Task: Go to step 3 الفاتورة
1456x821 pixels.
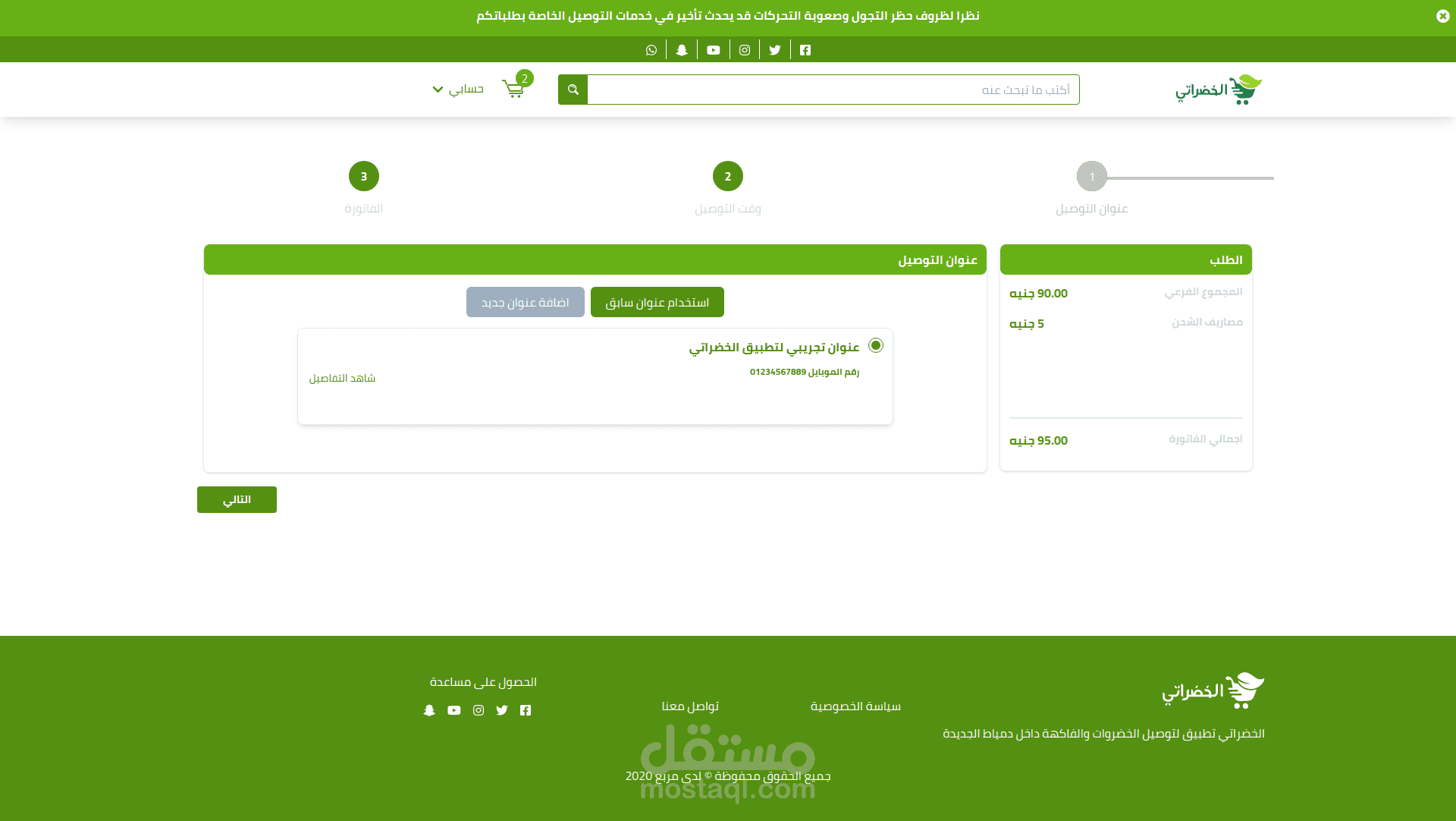Action: pos(364,176)
